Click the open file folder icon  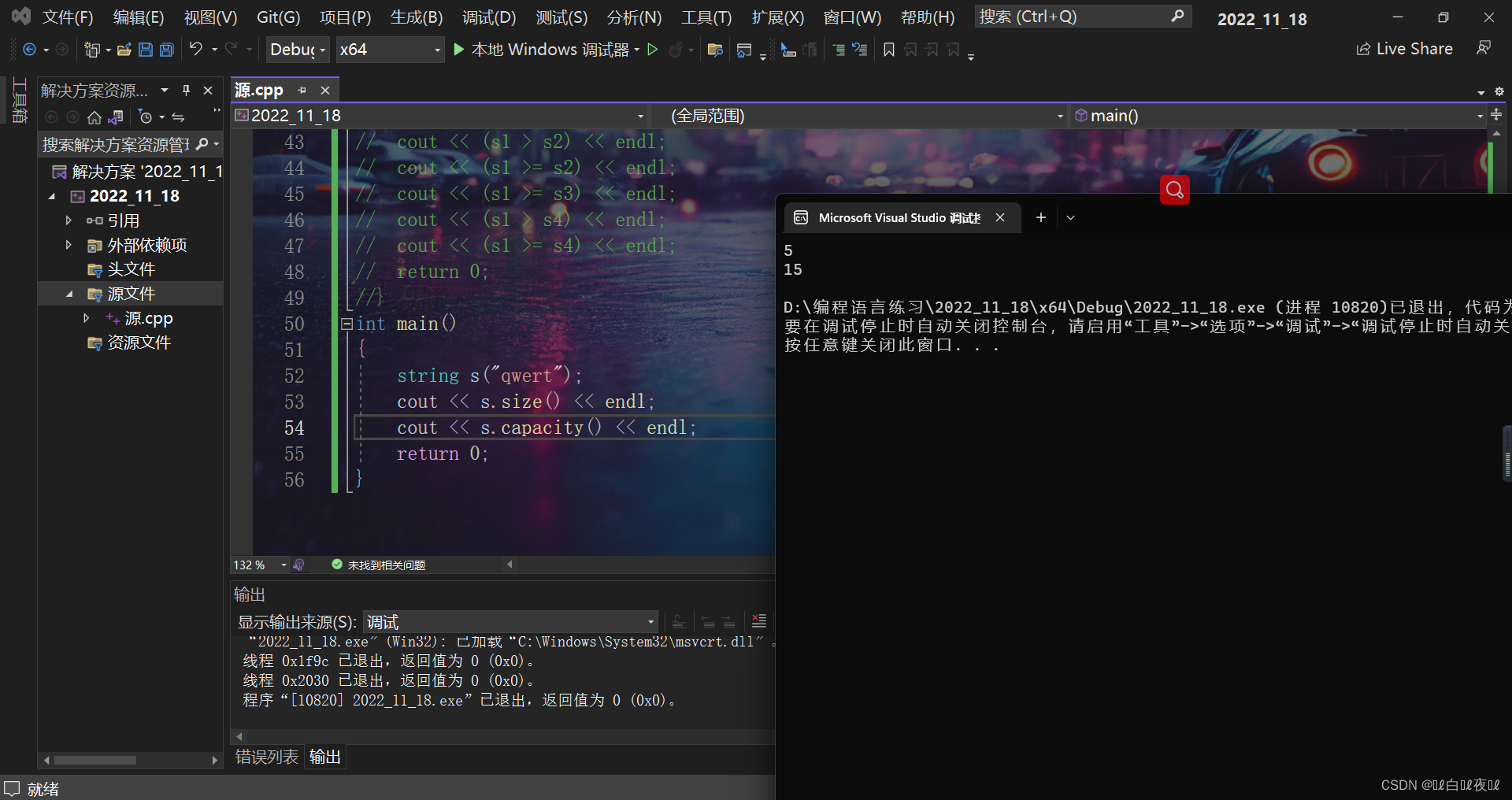click(124, 50)
